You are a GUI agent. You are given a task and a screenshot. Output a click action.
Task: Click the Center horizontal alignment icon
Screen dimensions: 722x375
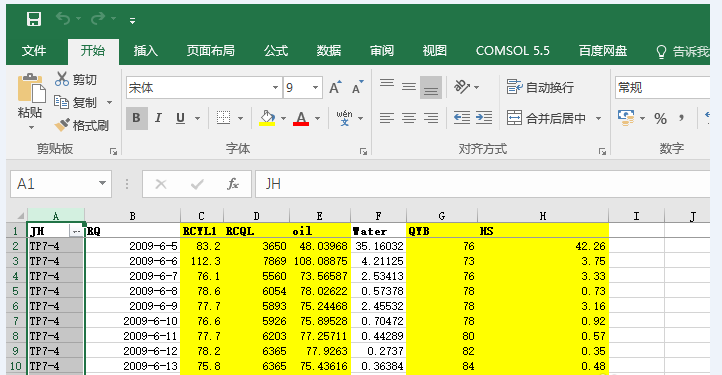409,118
